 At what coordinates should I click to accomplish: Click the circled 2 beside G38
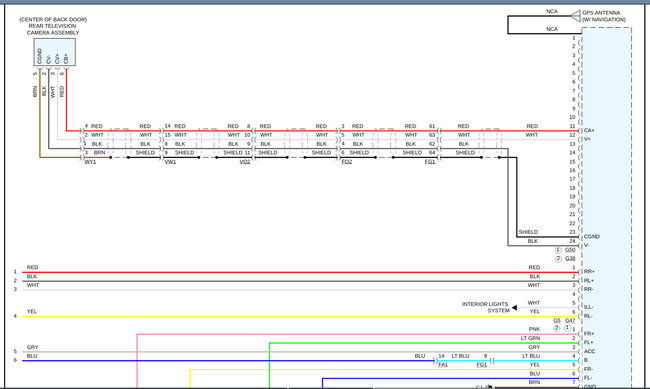[x=558, y=259]
